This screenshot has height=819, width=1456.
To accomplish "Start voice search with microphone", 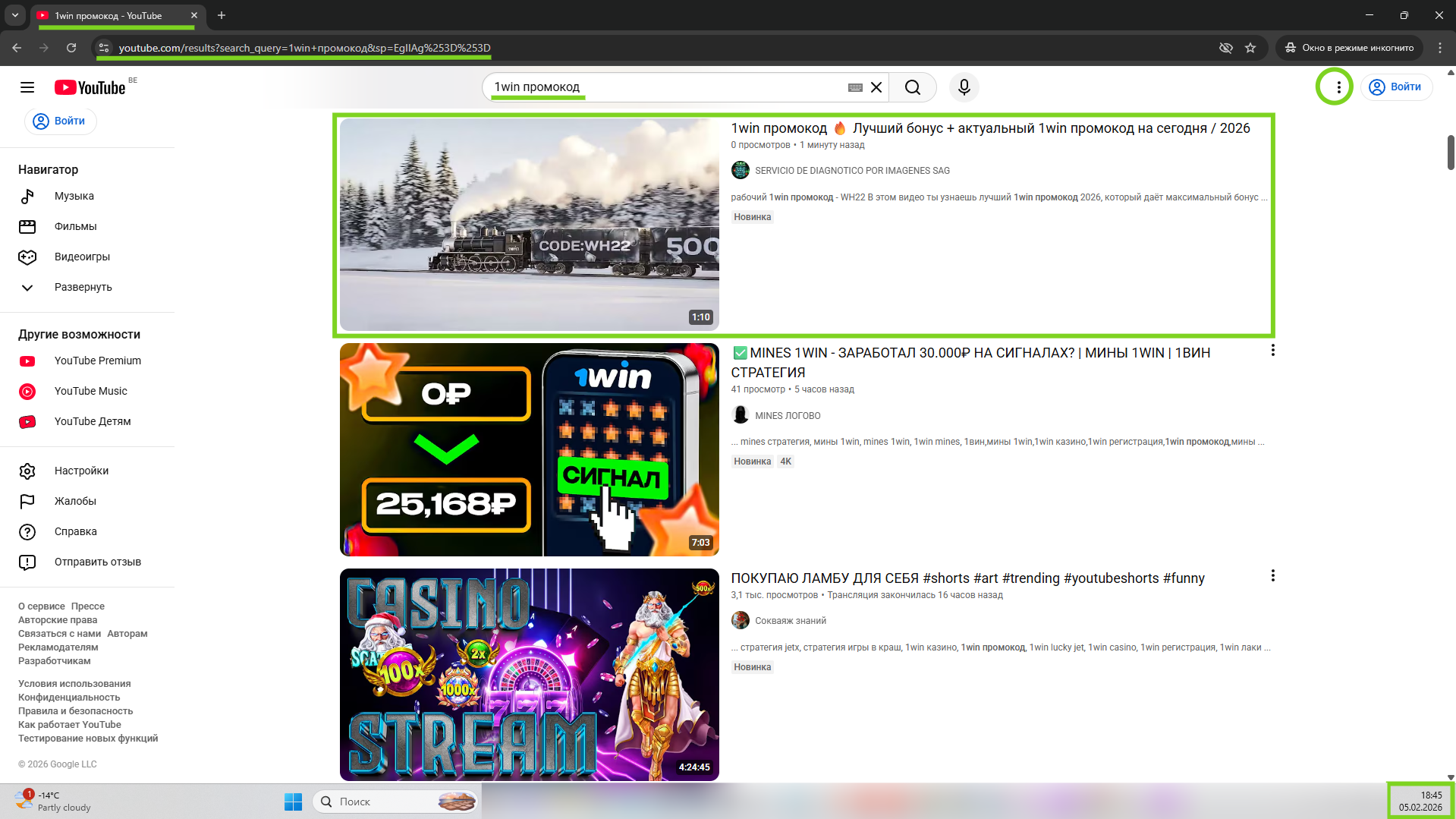I will click(964, 87).
